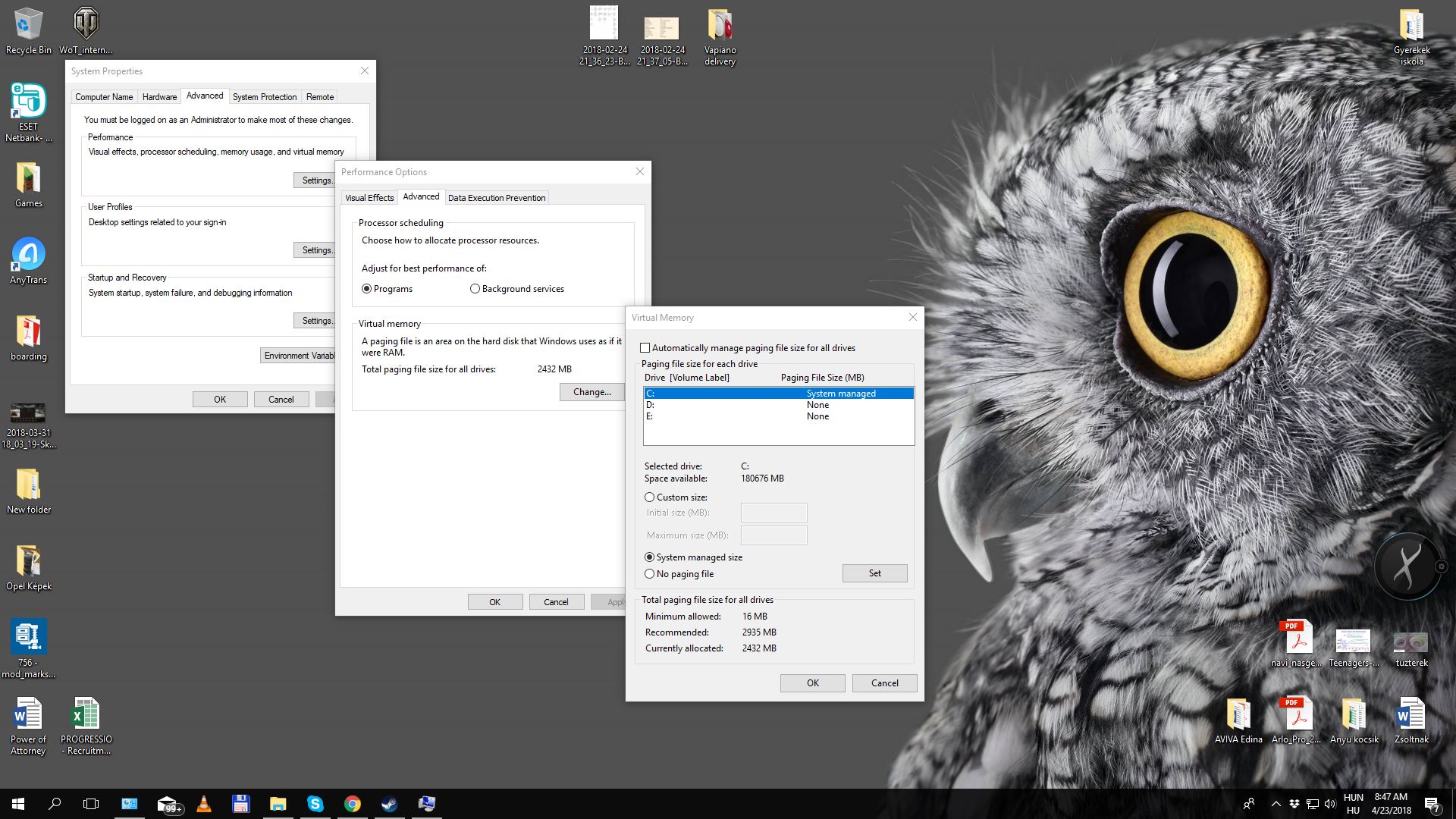Image resolution: width=1456 pixels, height=819 pixels.
Task: Click the Initial size (MB) input field
Action: [x=773, y=513]
